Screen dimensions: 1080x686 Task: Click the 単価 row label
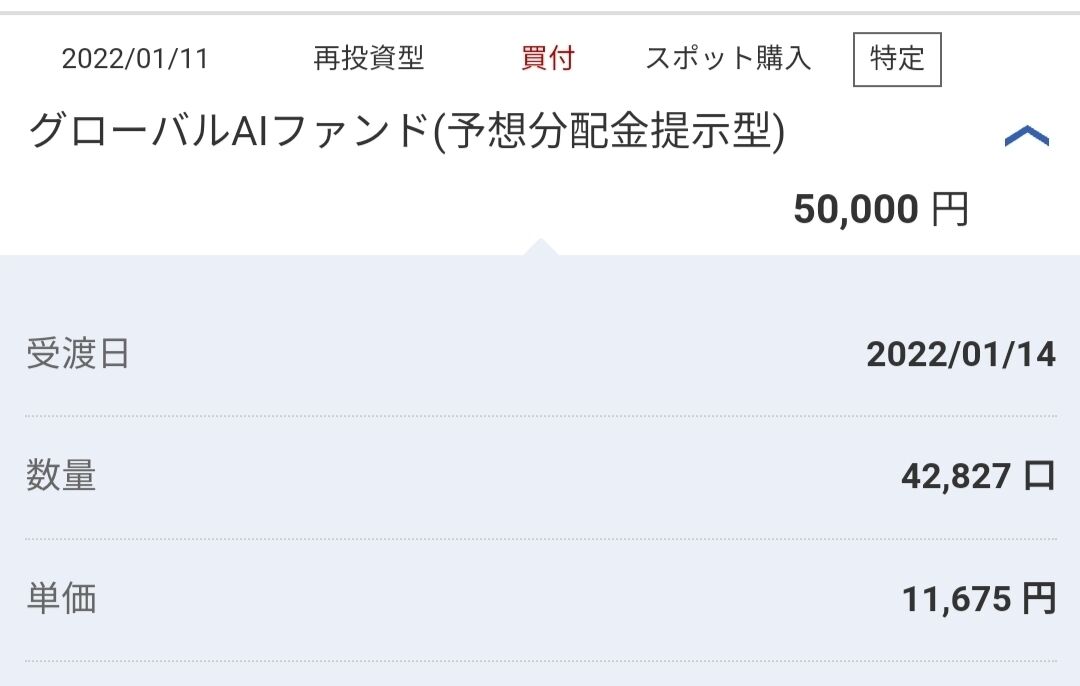click(x=61, y=598)
